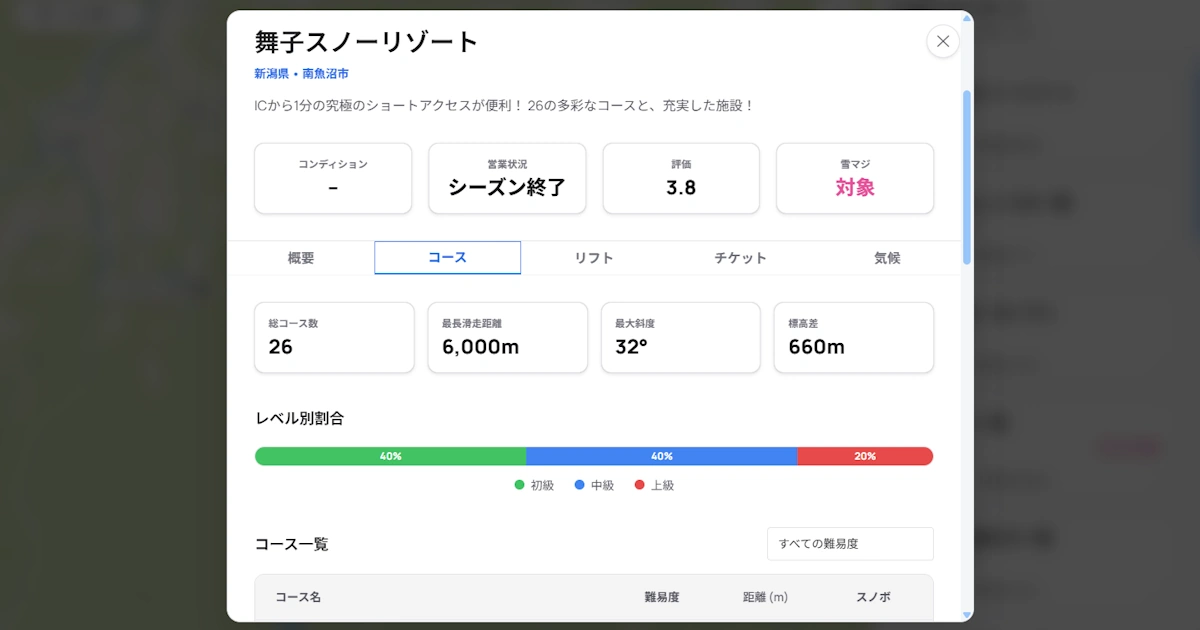
Task: Click the 距離 (m) column header
Action: pos(765,597)
